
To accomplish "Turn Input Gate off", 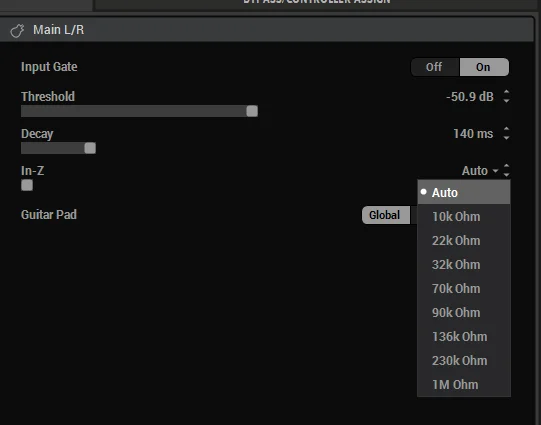I will pyautogui.click(x=435, y=67).
